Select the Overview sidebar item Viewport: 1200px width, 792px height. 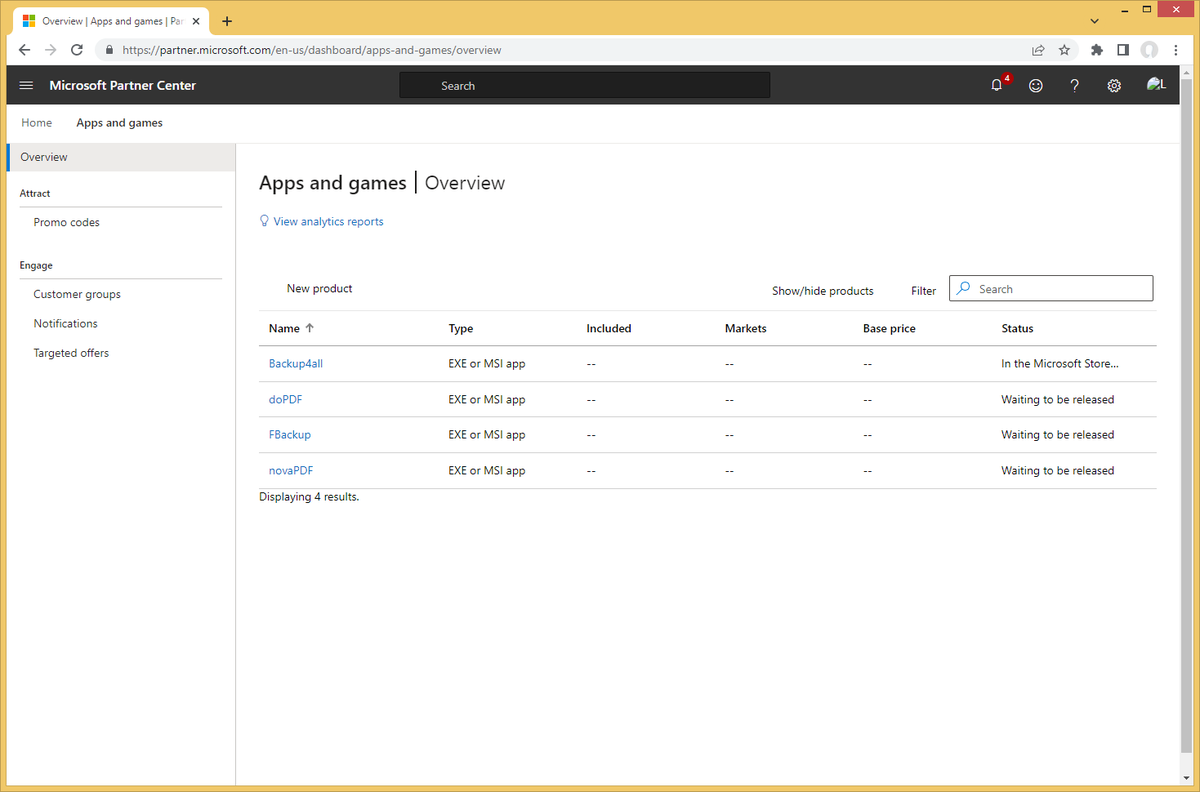click(121, 157)
